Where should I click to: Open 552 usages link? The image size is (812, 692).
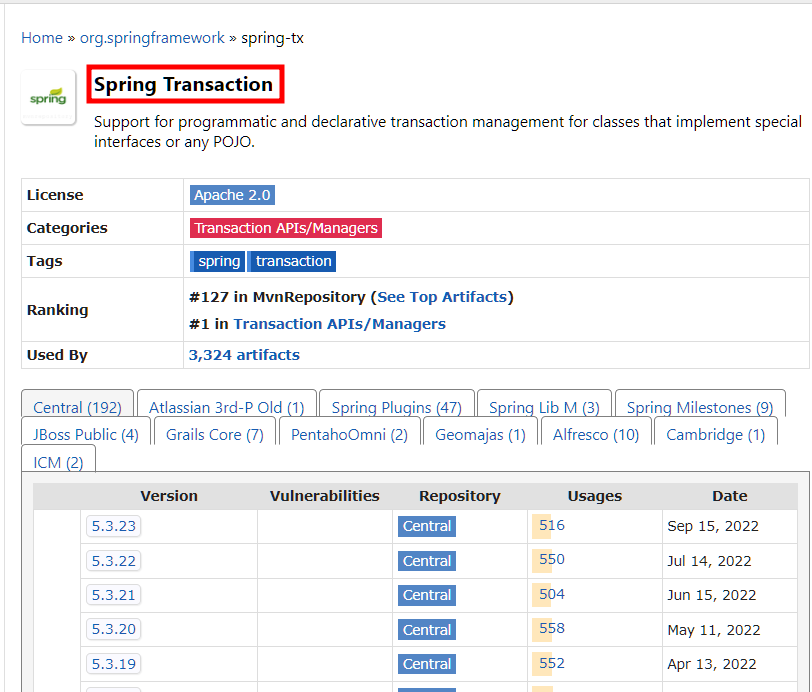point(552,663)
